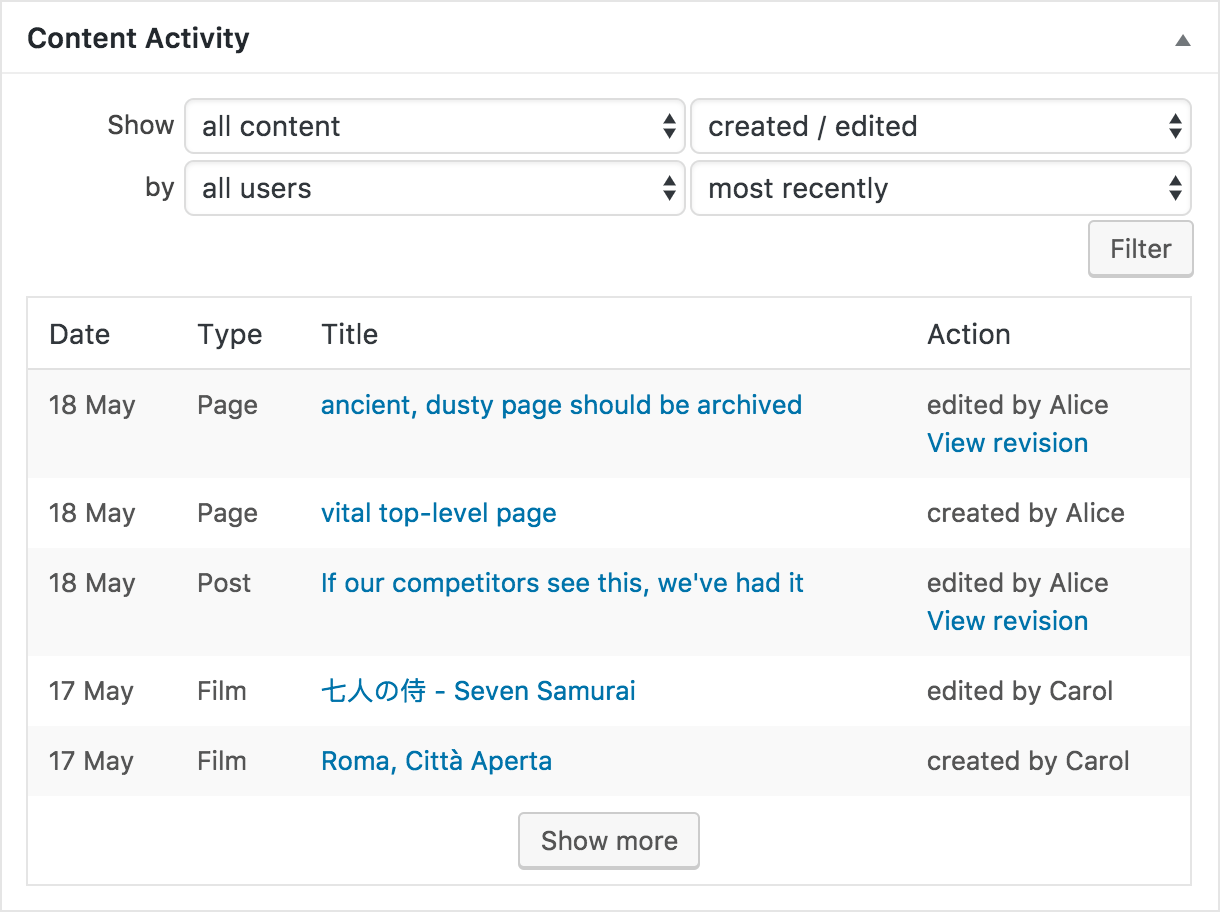Screen dimensions: 1220x912
Task: Click the Content Activity panel title
Action: [x=138, y=39]
